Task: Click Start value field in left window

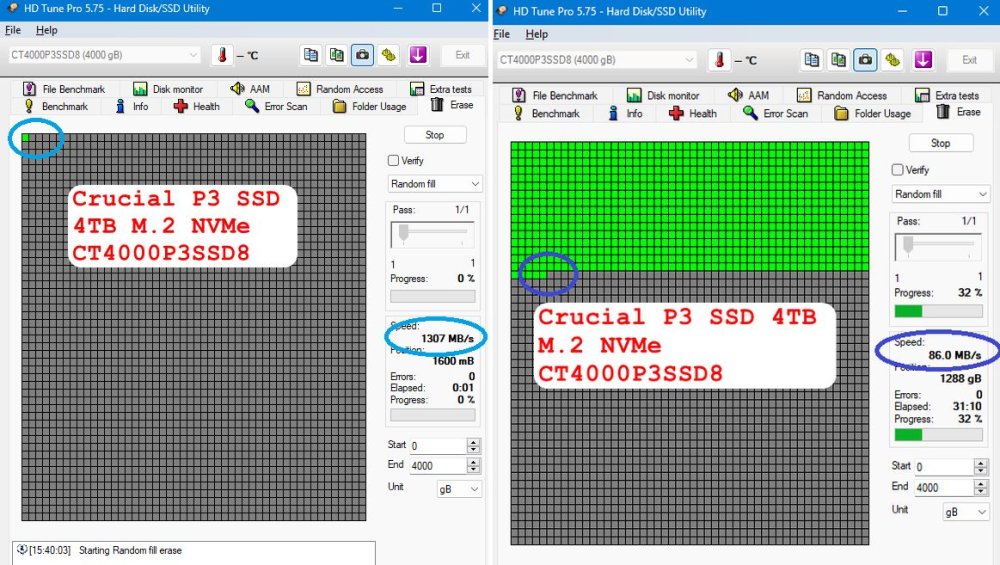Action: [x=438, y=446]
